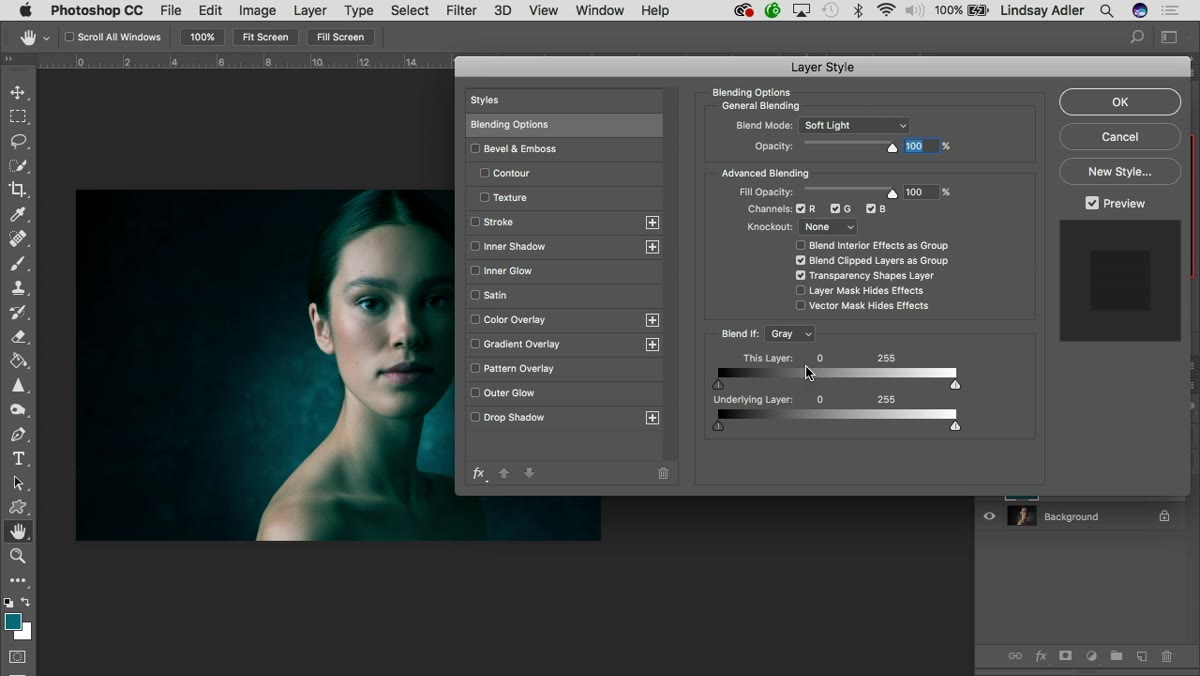The height and width of the screenshot is (676, 1200).
Task: Click the foreground color swatch
Action: point(13,622)
